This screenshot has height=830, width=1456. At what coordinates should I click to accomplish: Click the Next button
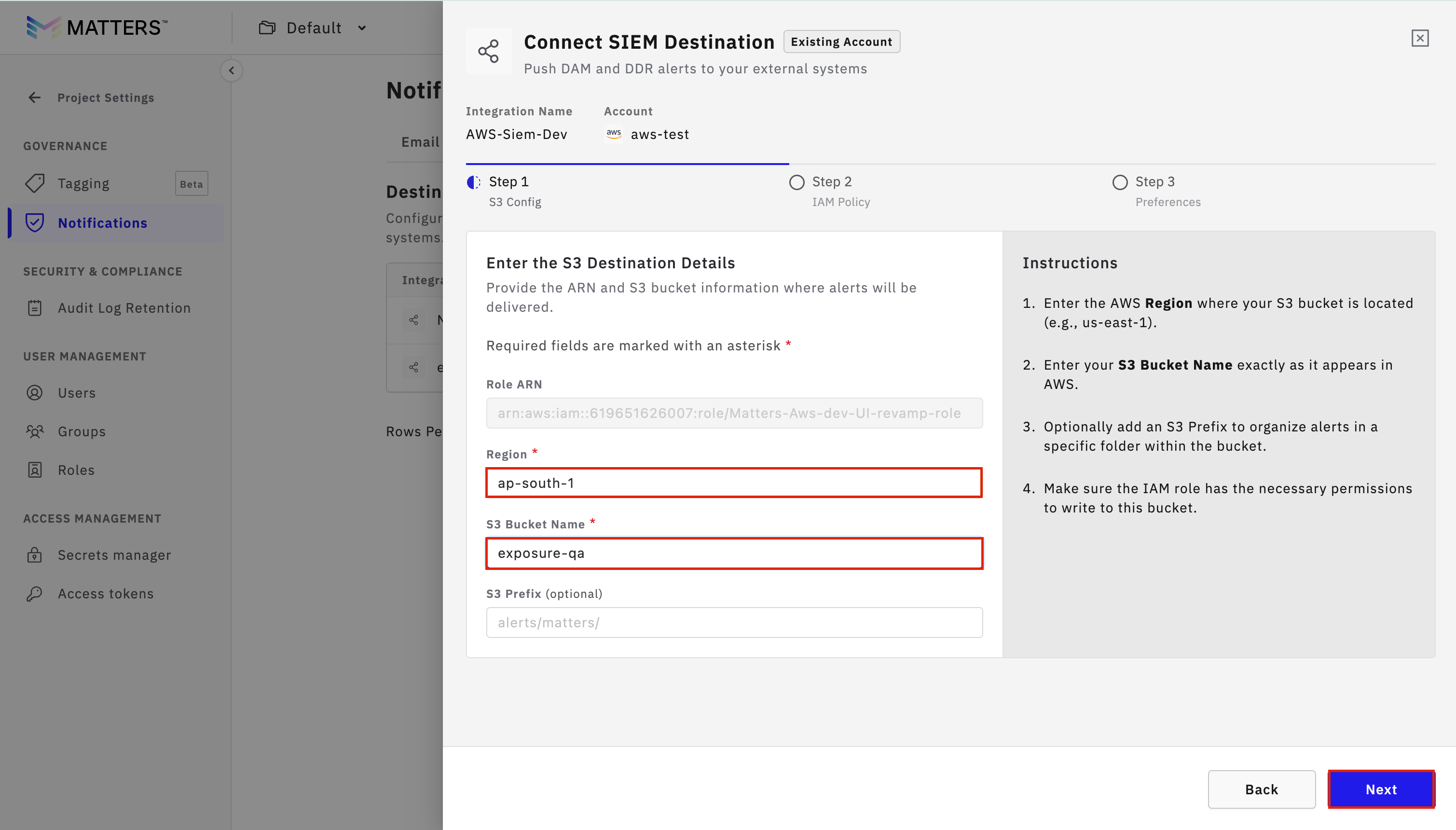(x=1380, y=789)
